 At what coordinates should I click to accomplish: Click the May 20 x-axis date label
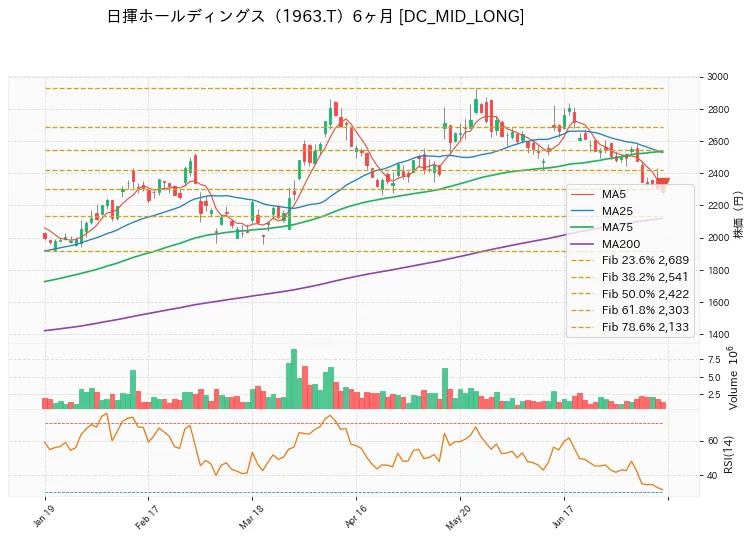click(458, 517)
